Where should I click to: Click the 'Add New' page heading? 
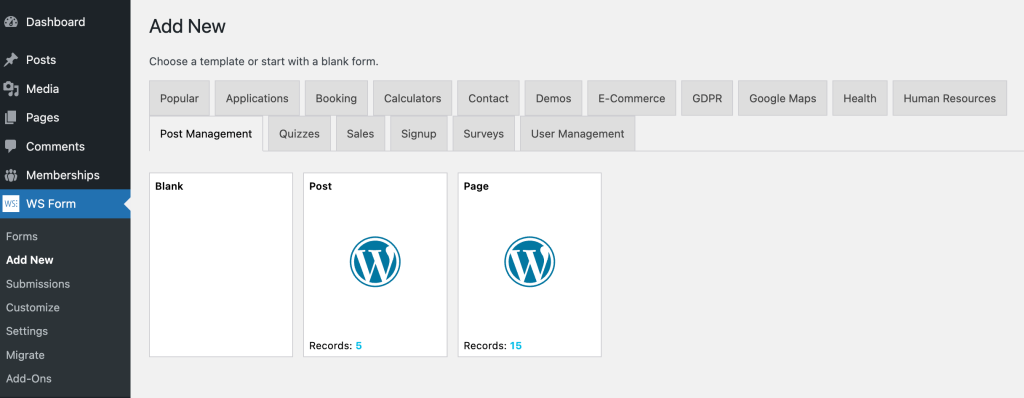pyautogui.click(x=187, y=27)
